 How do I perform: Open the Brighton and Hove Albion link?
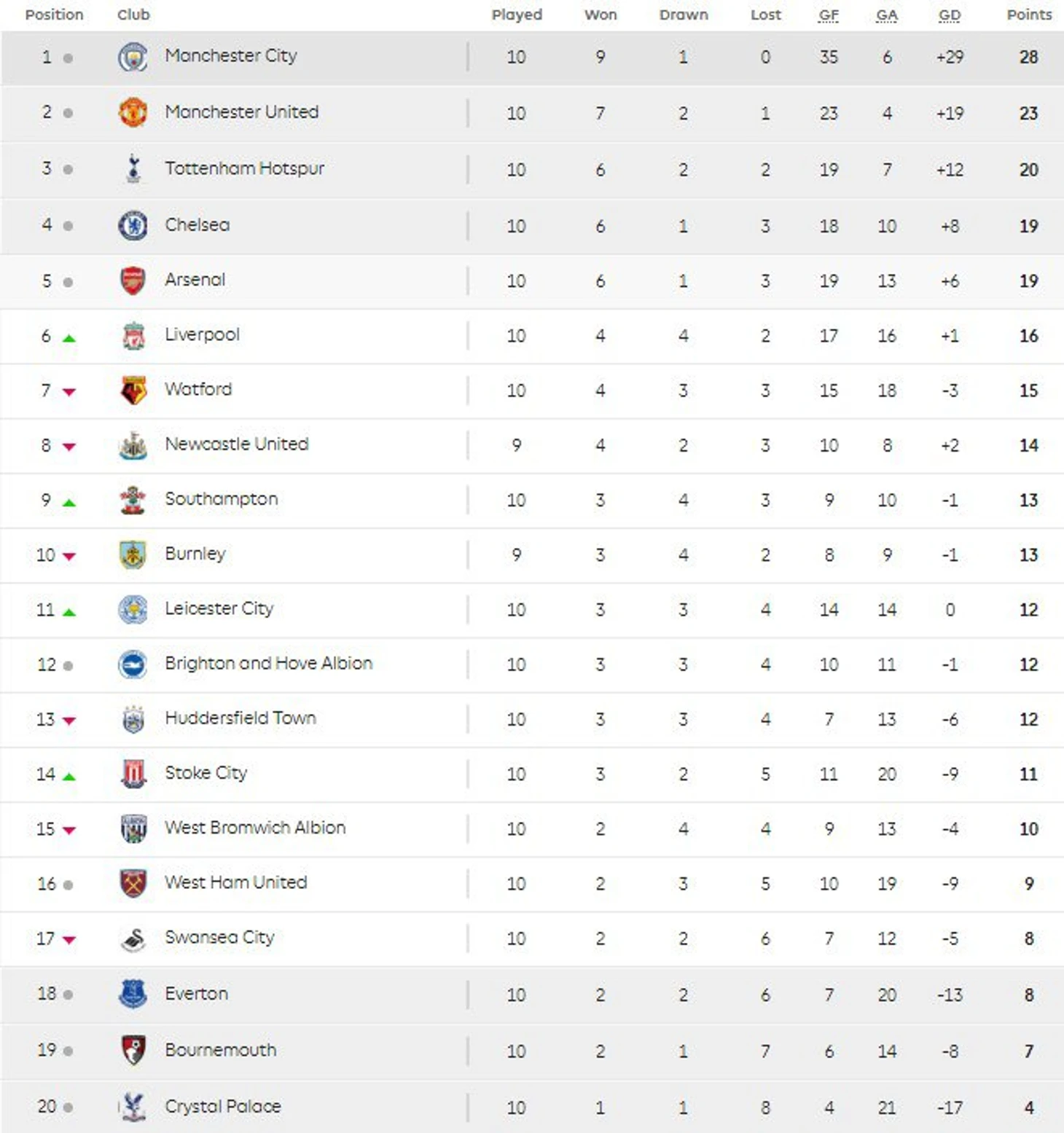[x=268, y=663]
